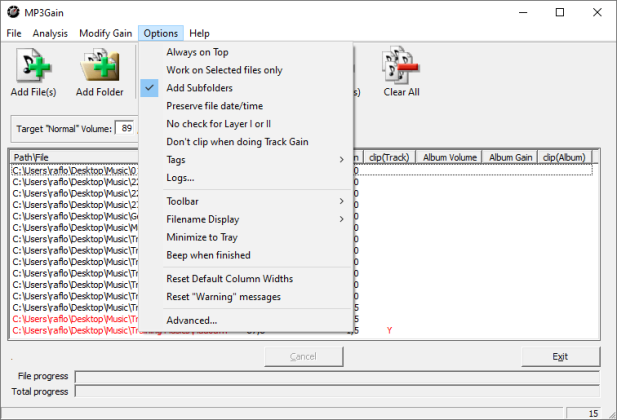The width and height of the screenshot is (617, 420).
Task: Click the Add Folder toolbar icon
Action: point(100,66)
